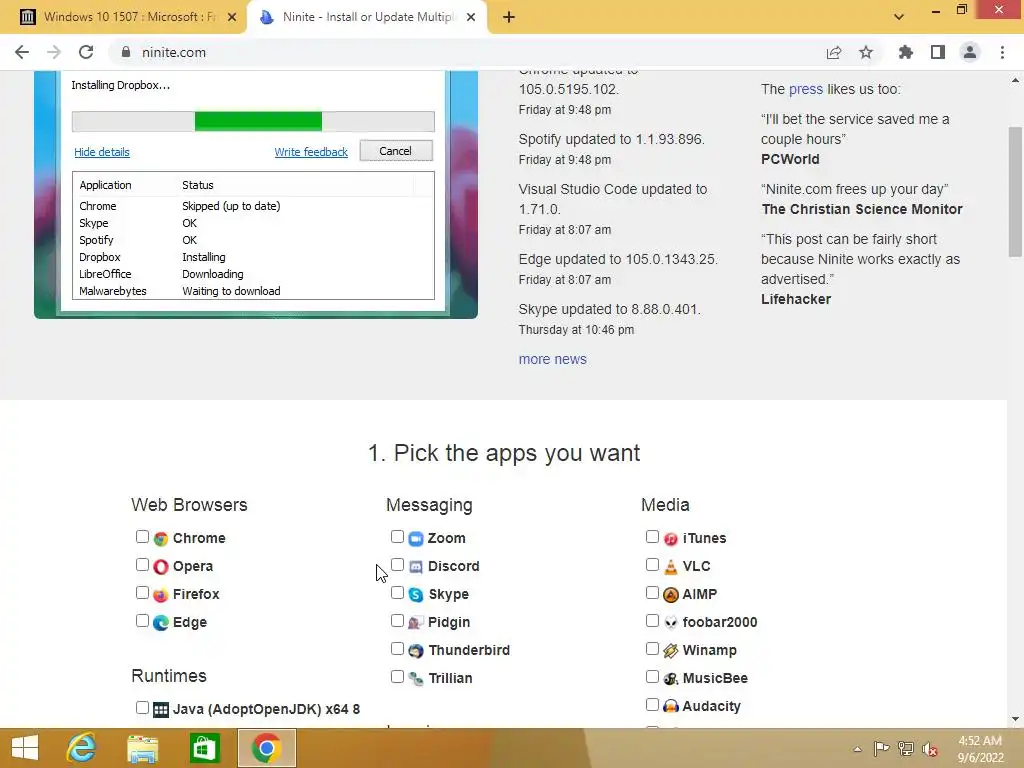Open the Store from the taskbar
1024x768 pixels.
pyautogui.click(x=204, y=748)
